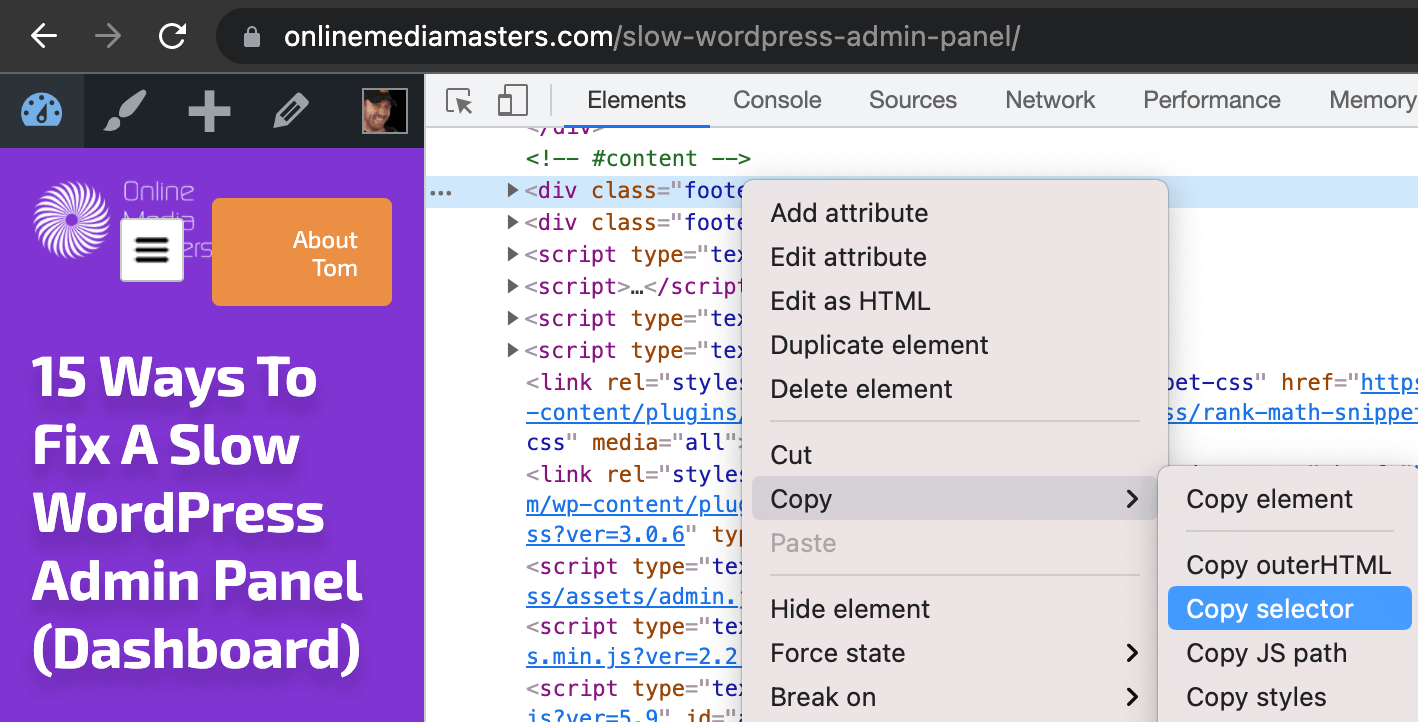Edit the post with the pencil icon
The width and height of the screenshot is (1418, 722).
290,111
